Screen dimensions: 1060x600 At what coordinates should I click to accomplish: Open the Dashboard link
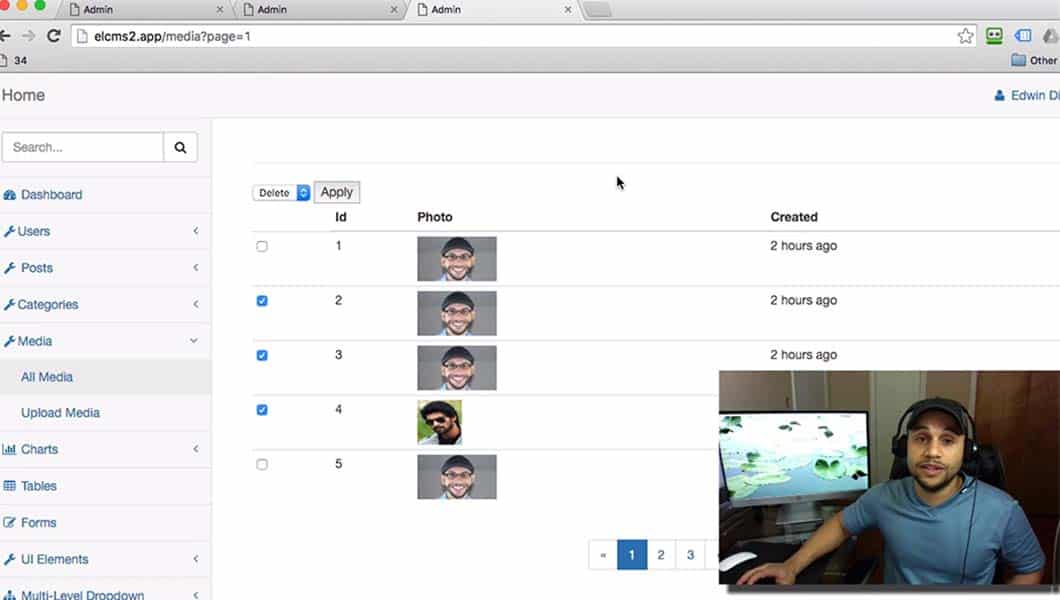coord(51,195)
